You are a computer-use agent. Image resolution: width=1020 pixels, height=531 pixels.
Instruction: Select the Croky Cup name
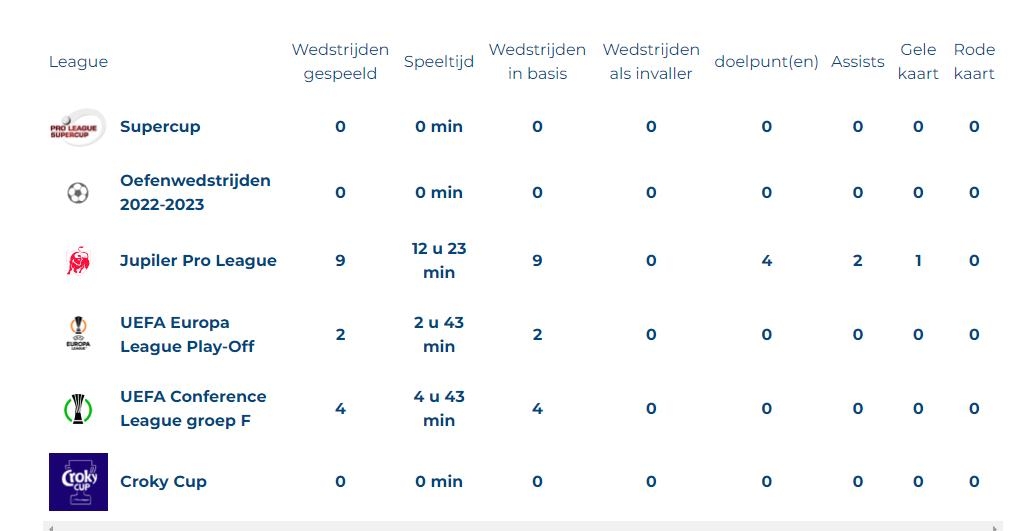pos(163,482)
